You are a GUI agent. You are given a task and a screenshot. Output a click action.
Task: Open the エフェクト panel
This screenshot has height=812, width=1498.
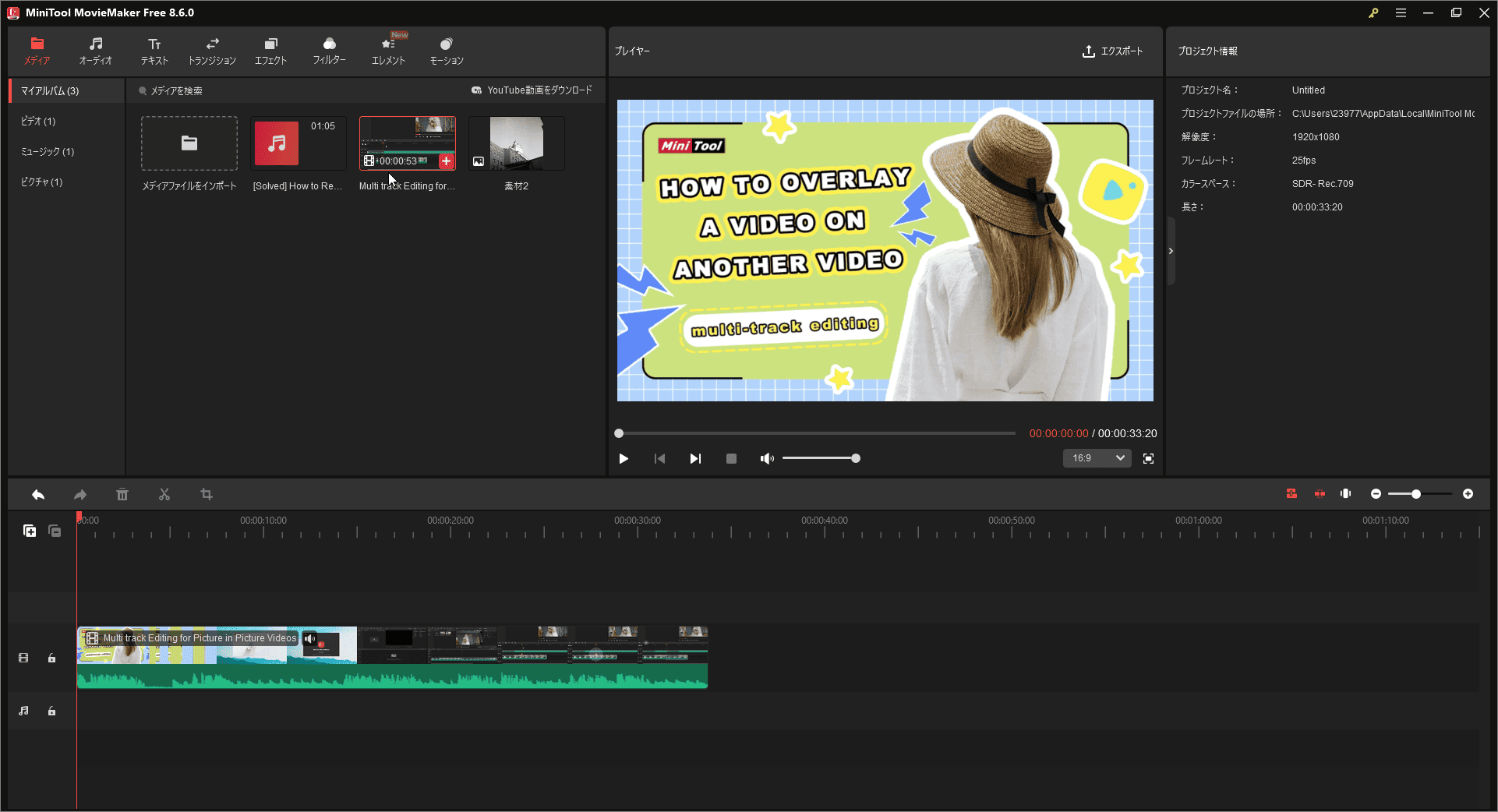coord(270,49)
